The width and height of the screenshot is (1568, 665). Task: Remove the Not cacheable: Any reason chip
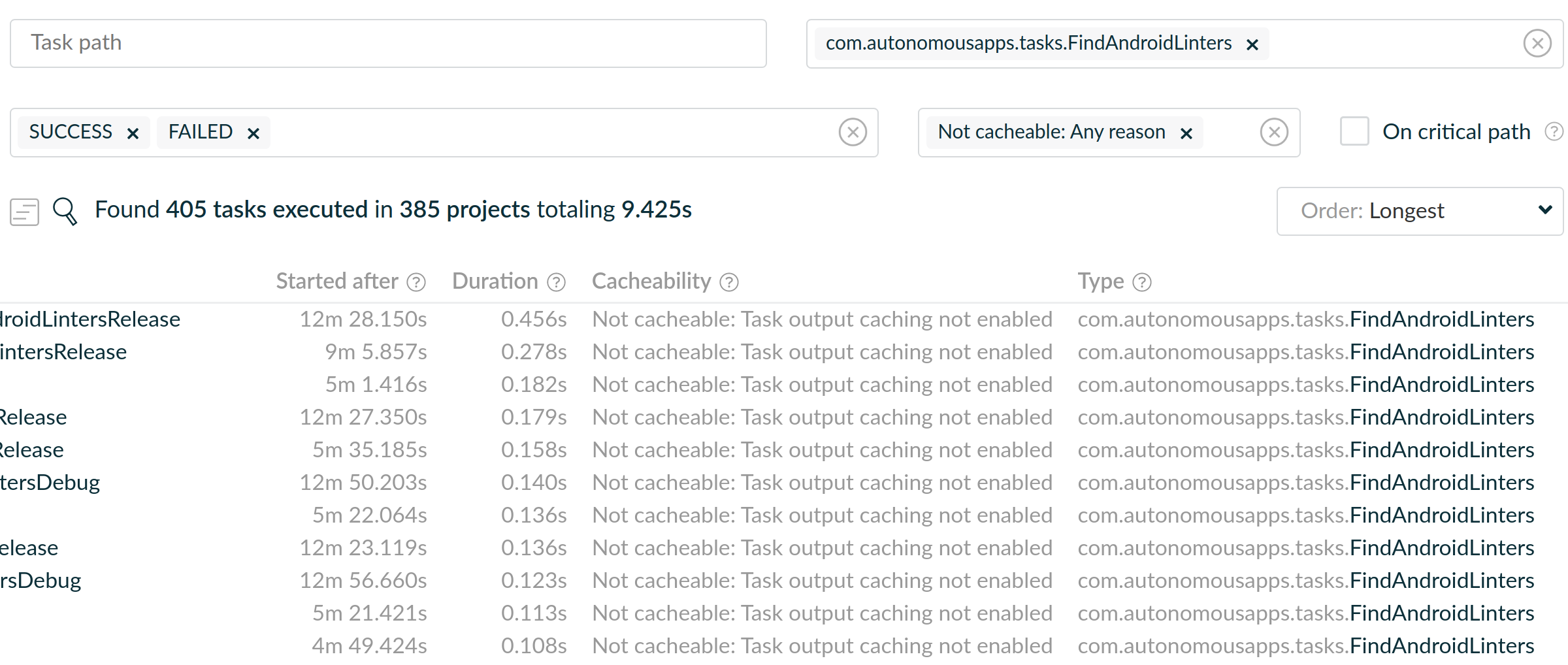pos(1187,133)
